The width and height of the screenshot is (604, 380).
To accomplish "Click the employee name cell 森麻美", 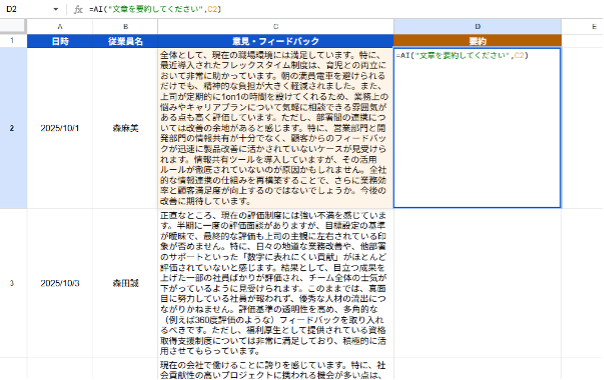I will coord(125,128).
